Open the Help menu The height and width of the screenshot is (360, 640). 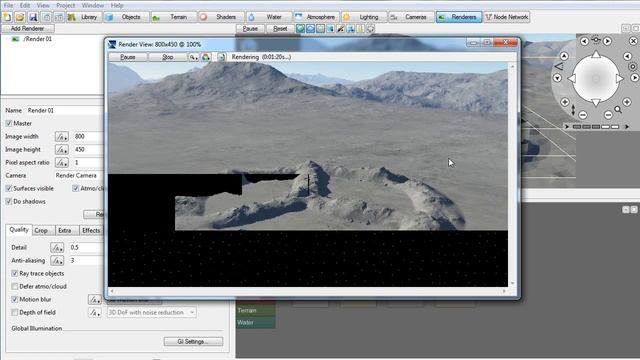[117, 5]
